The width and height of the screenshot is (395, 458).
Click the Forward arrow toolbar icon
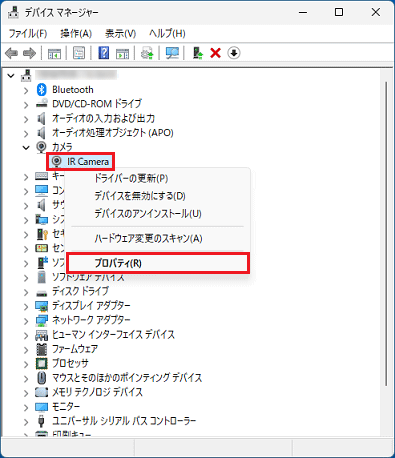click(x=29, y=53)
